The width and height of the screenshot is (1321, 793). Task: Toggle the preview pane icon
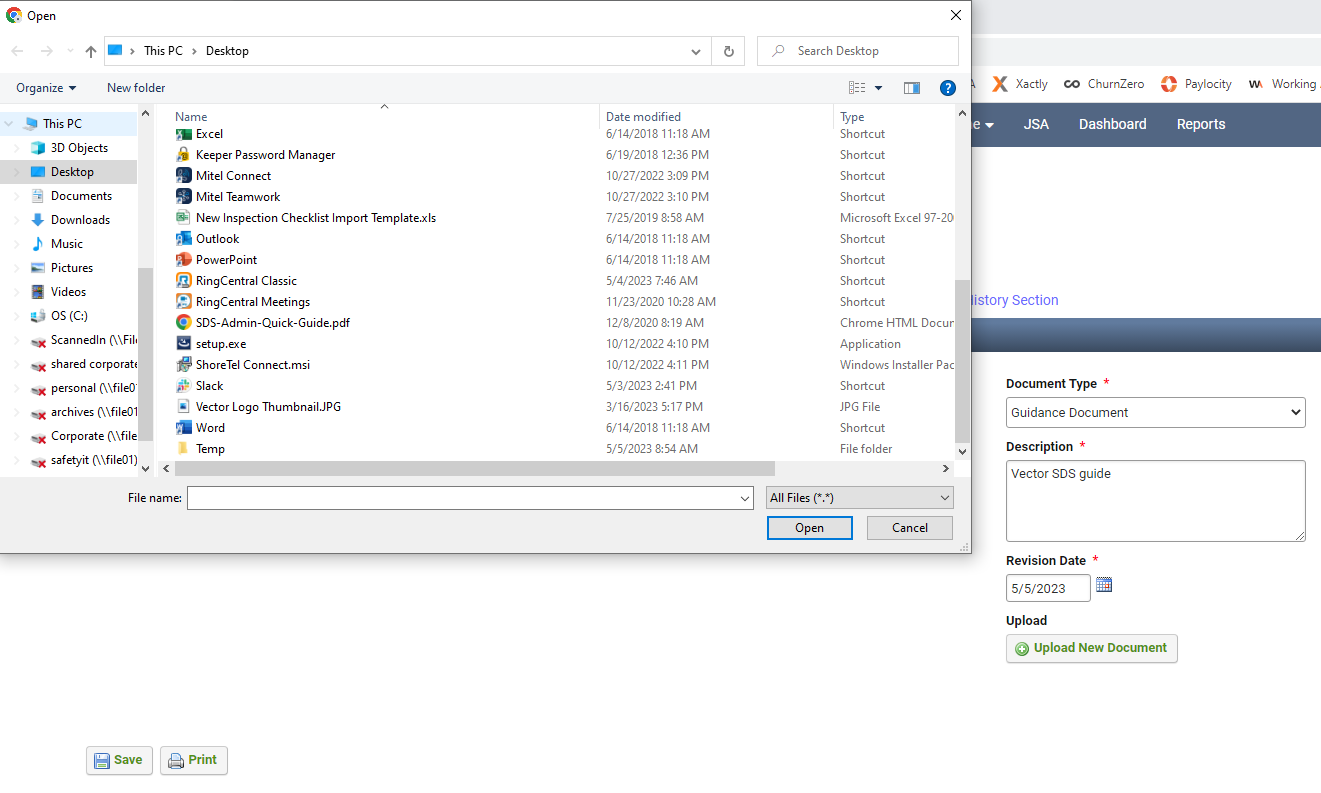pos(912,88)
